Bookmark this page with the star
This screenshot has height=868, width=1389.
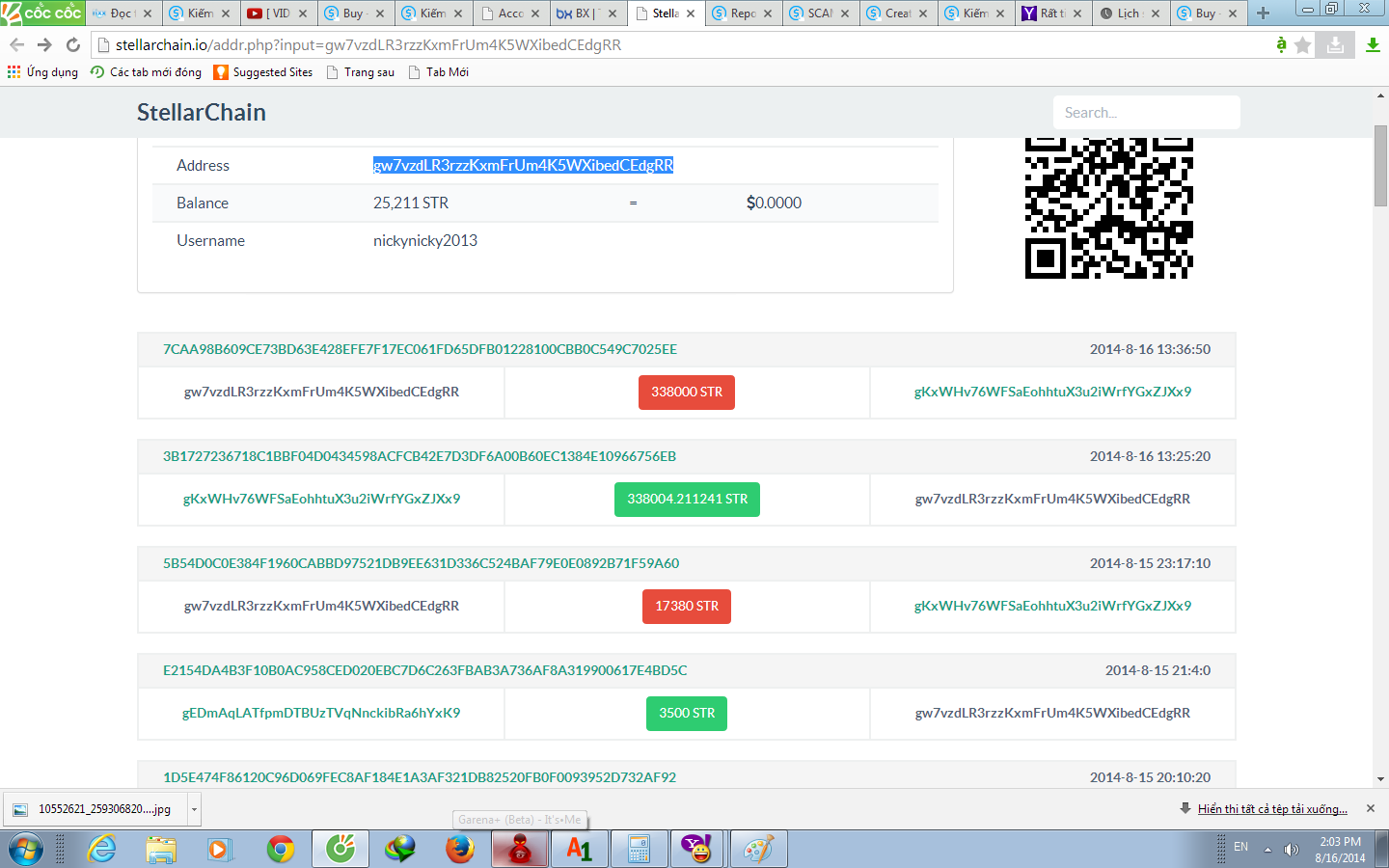(1303, 44)
